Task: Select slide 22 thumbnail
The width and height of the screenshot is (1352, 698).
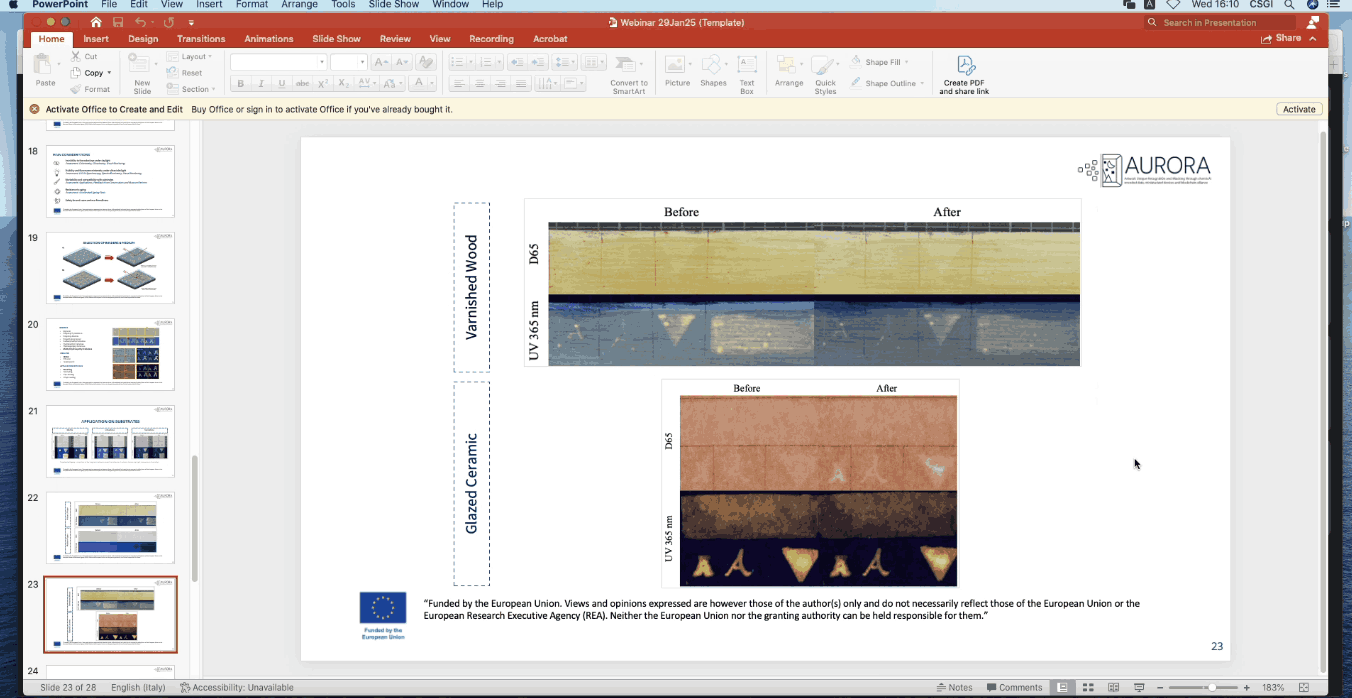Action: [x=110, y=528]
